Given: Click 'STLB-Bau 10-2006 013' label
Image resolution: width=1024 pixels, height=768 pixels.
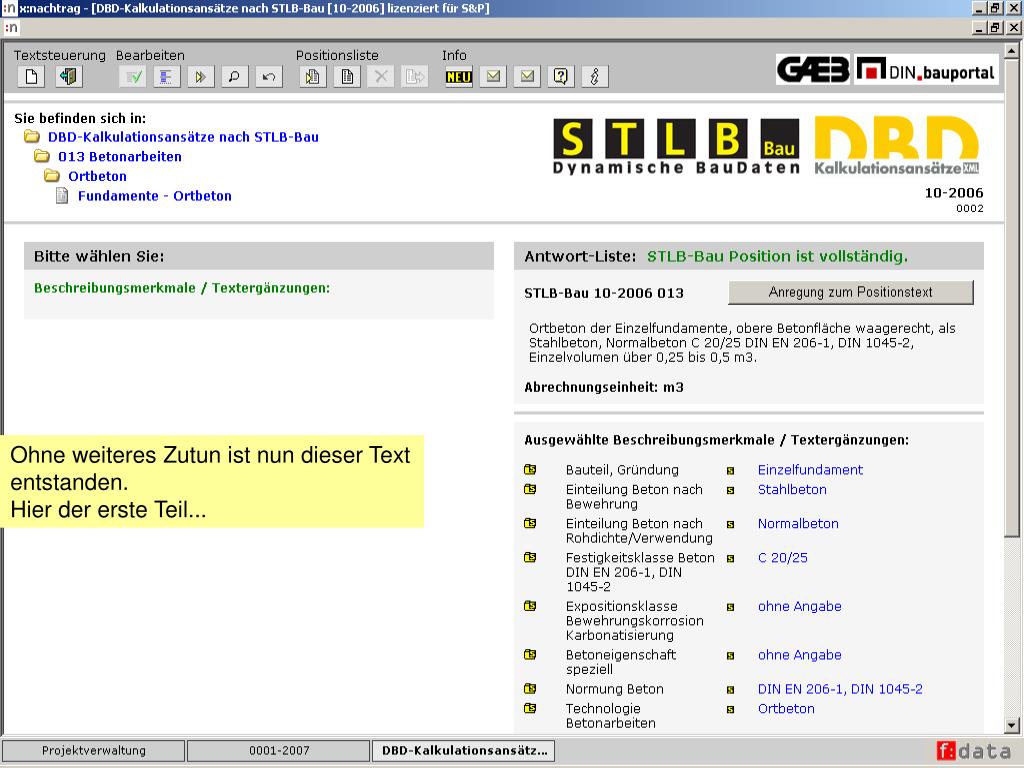Looking at the screenshot, I should click(x=603, y=293).
